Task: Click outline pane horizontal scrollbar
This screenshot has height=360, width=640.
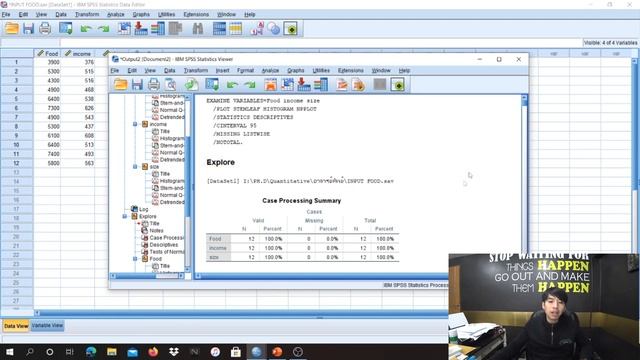Action: coord(147,276)
